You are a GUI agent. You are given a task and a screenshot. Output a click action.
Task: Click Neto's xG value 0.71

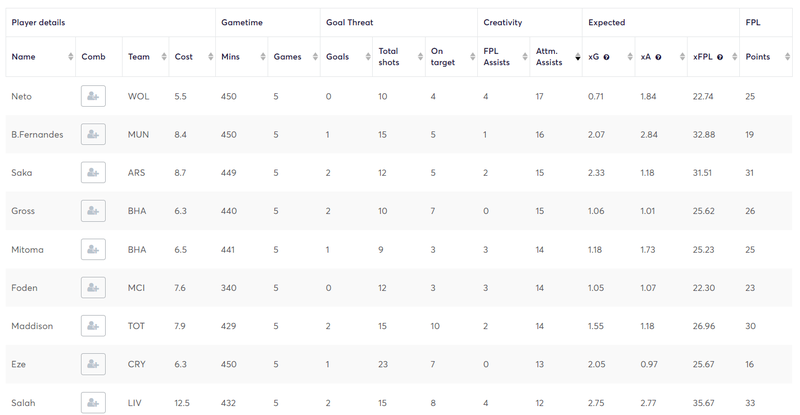pyautogui.click(x=596, y=96)
